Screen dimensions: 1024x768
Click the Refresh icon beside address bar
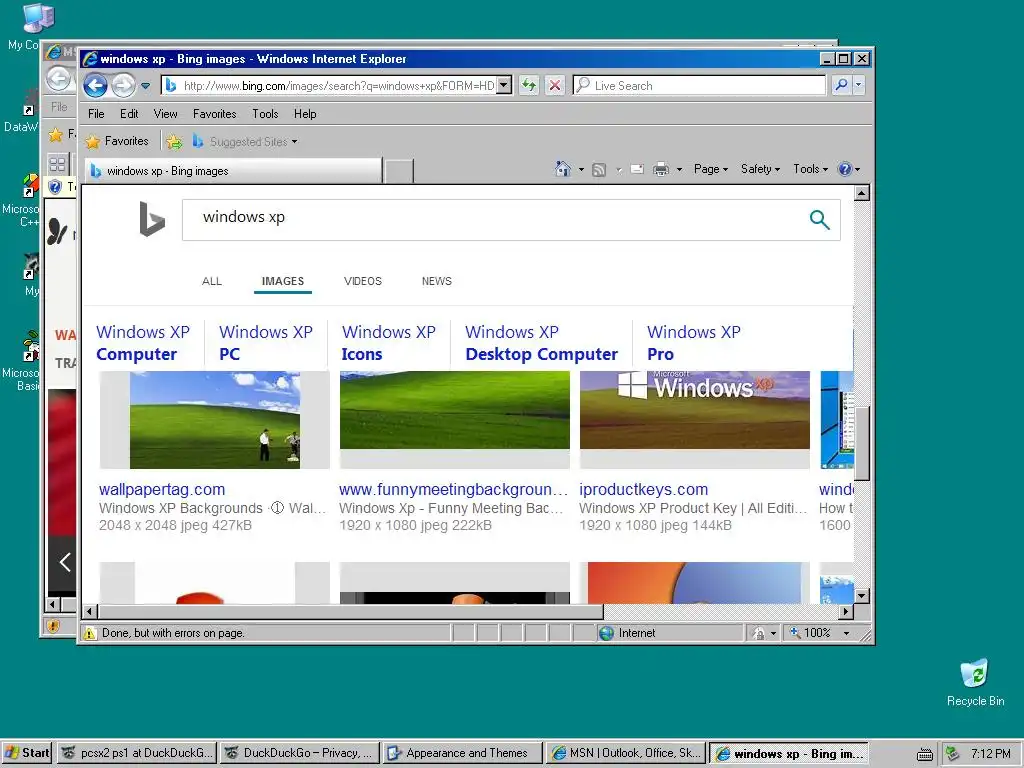(529, 85)
